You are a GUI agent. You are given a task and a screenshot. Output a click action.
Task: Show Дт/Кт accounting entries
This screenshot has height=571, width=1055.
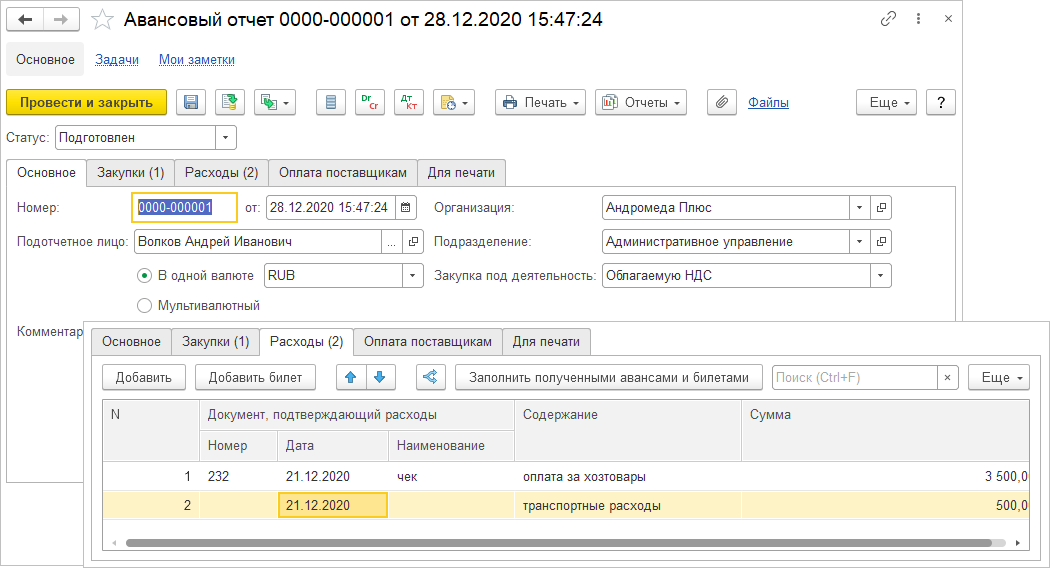408,102
